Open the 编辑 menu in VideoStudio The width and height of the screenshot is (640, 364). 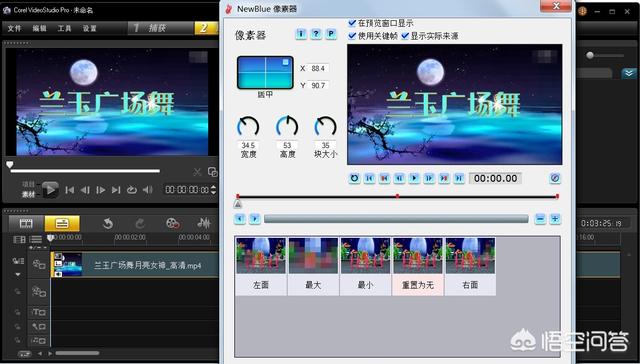[x=40, y=28]
